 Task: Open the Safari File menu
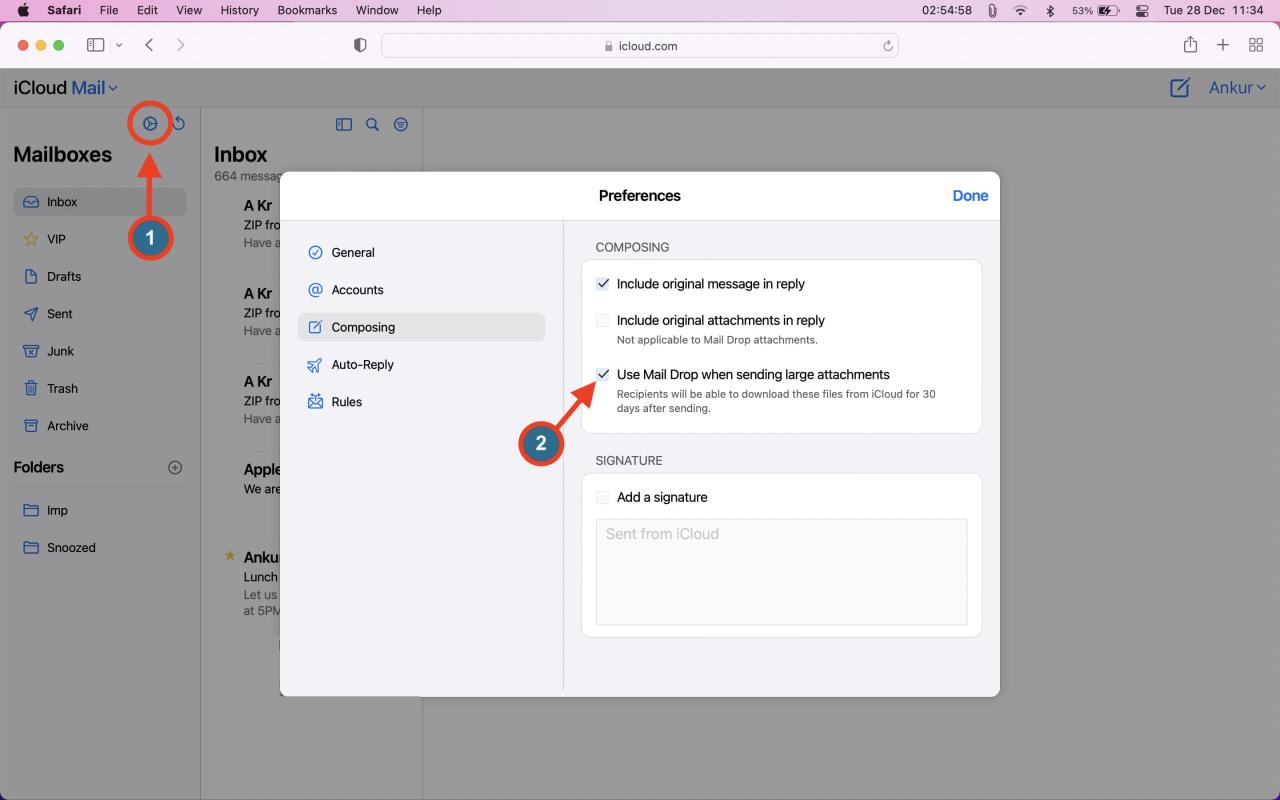[x=109, y=10]
